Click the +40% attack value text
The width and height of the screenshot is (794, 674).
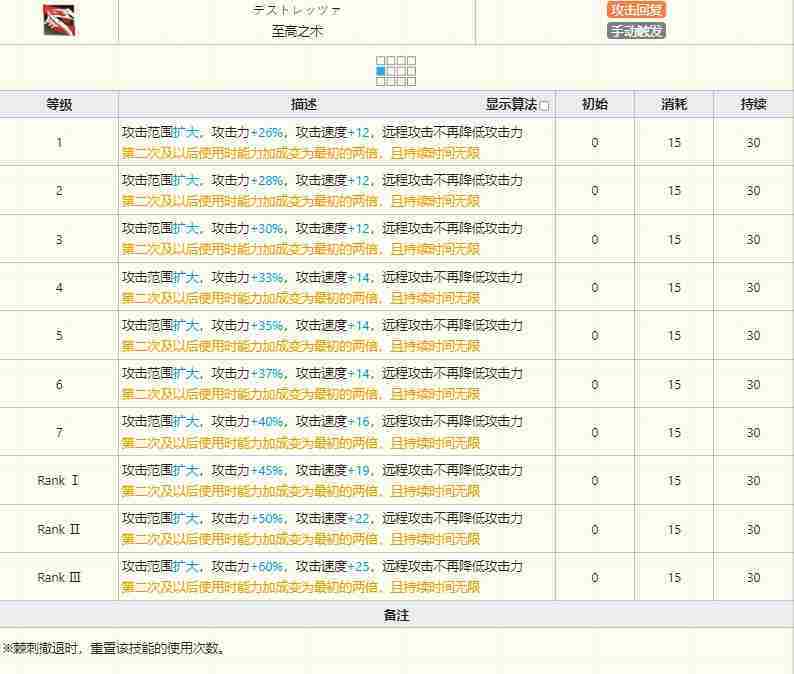pos(267,421)
